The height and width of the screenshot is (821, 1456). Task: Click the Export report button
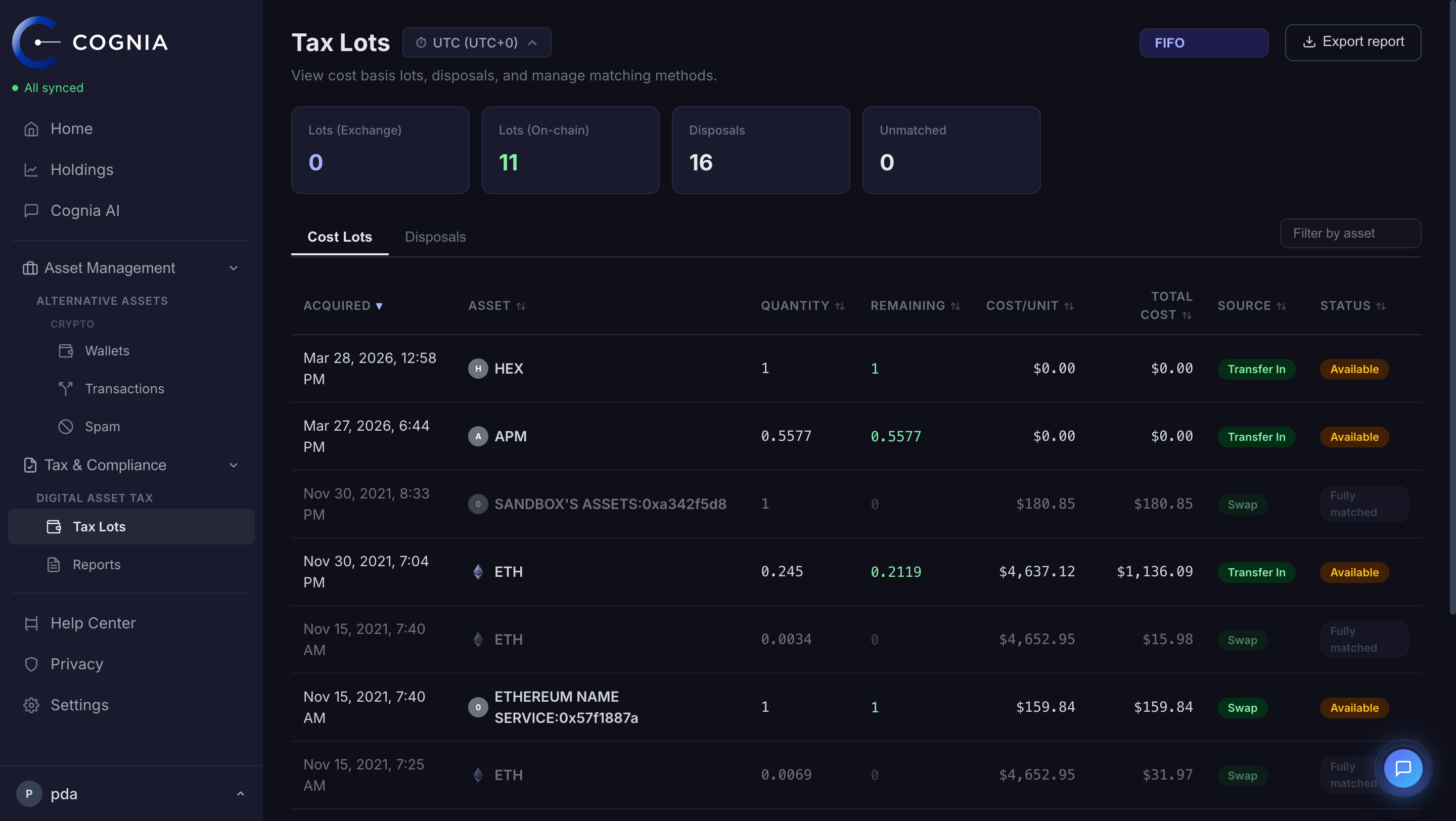coord(1352,42)
